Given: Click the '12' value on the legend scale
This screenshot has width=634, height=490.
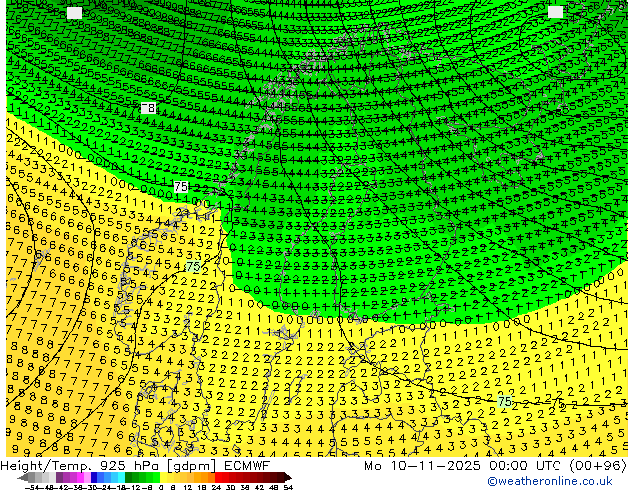Looking at the screenshot, I should pos(188,487).
